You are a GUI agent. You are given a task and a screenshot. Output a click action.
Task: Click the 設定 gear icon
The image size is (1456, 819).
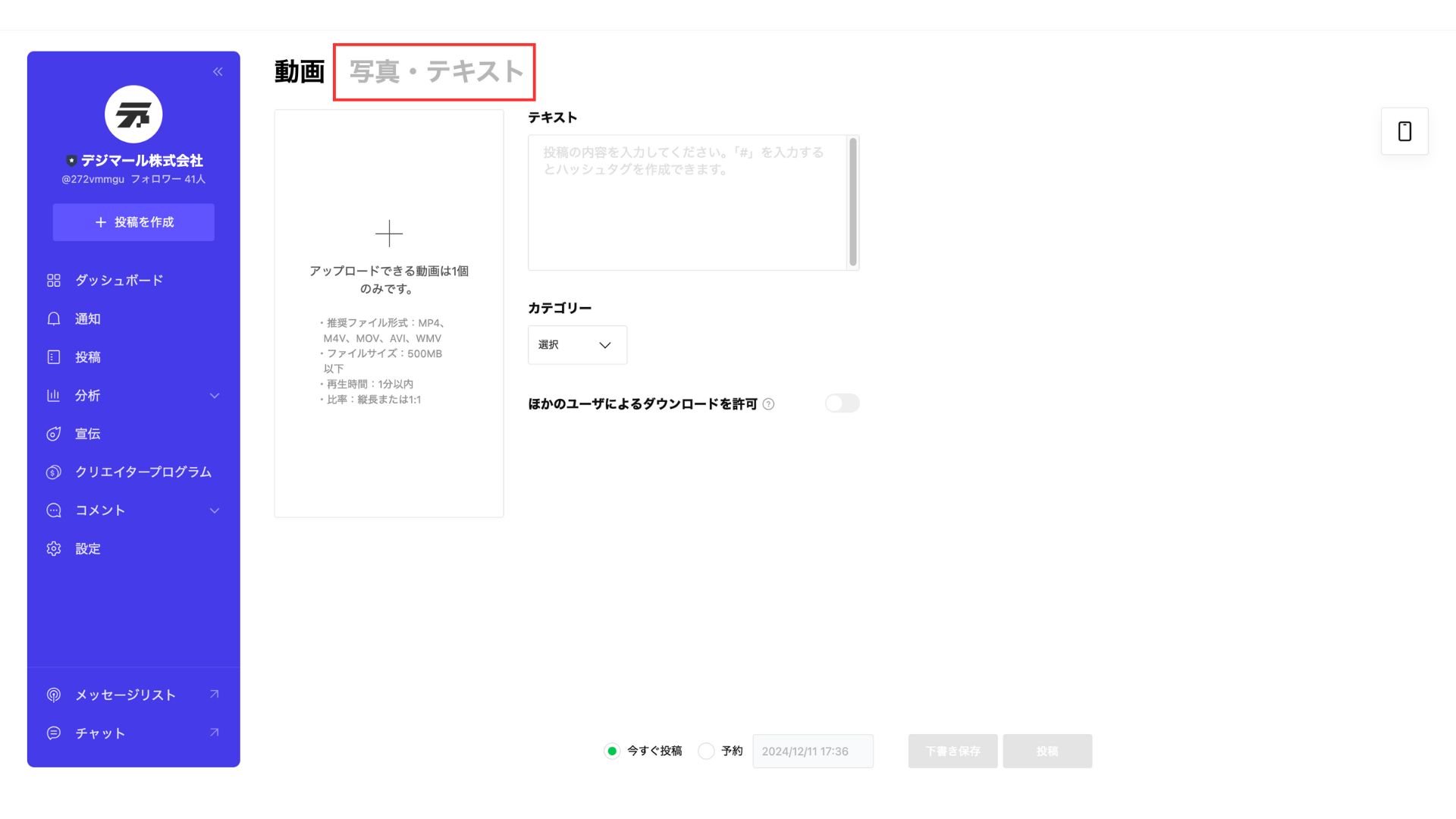[54, 548]
